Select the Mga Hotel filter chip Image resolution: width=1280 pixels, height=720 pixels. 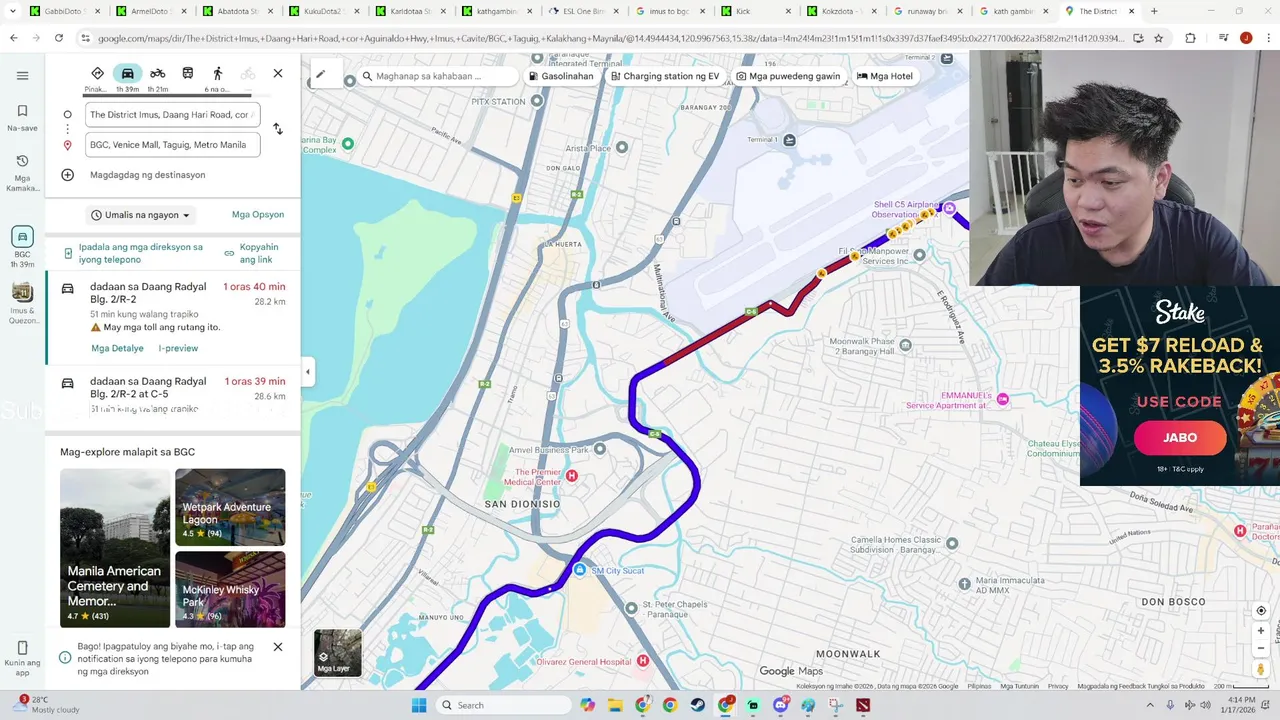click(x=885, y=76)
